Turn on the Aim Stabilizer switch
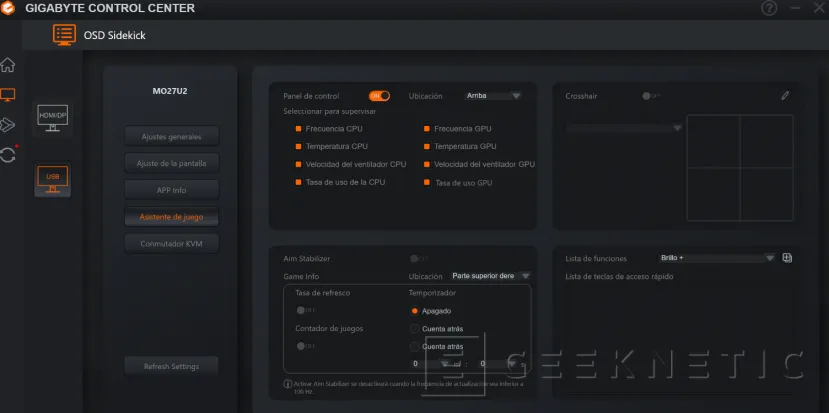 click(419, 259)
